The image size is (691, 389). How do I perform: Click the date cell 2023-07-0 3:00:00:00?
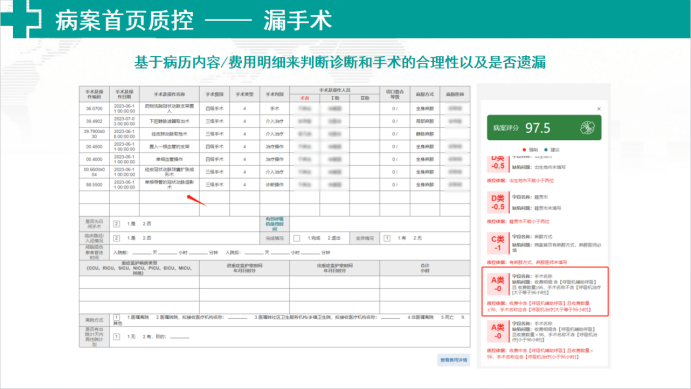pyautogui.click(x=124, y=121)
